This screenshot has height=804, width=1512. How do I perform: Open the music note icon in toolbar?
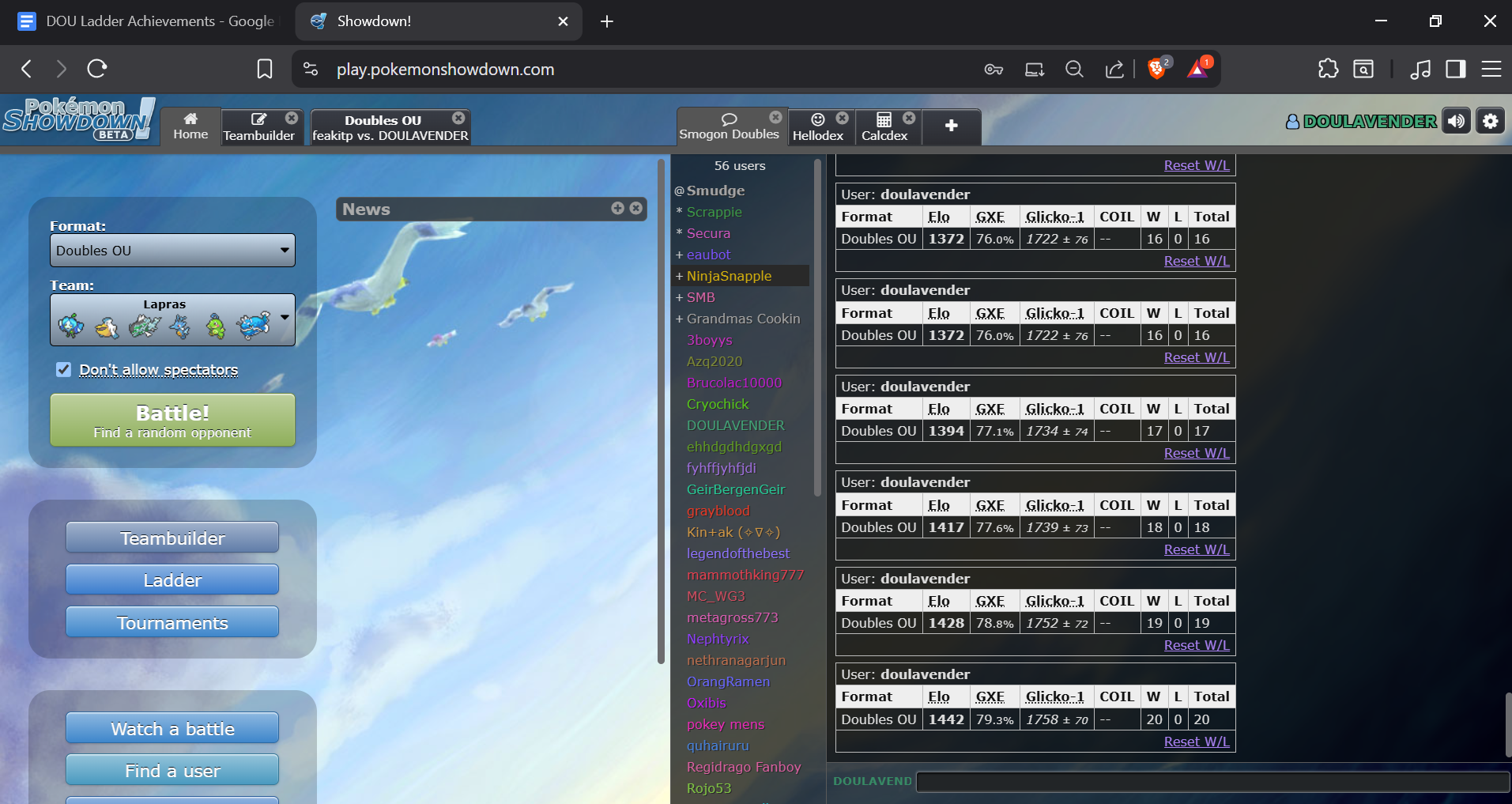pyautogui.click(x=1420, y=70)
